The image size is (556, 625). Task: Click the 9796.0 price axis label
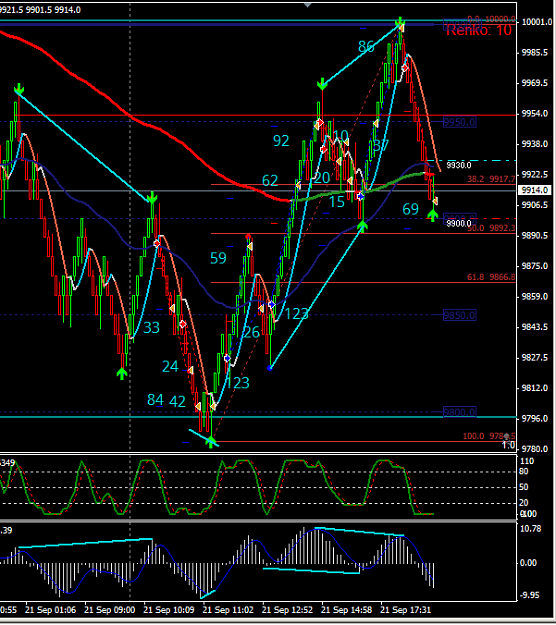pyautogui.click(x=534, y=419)
